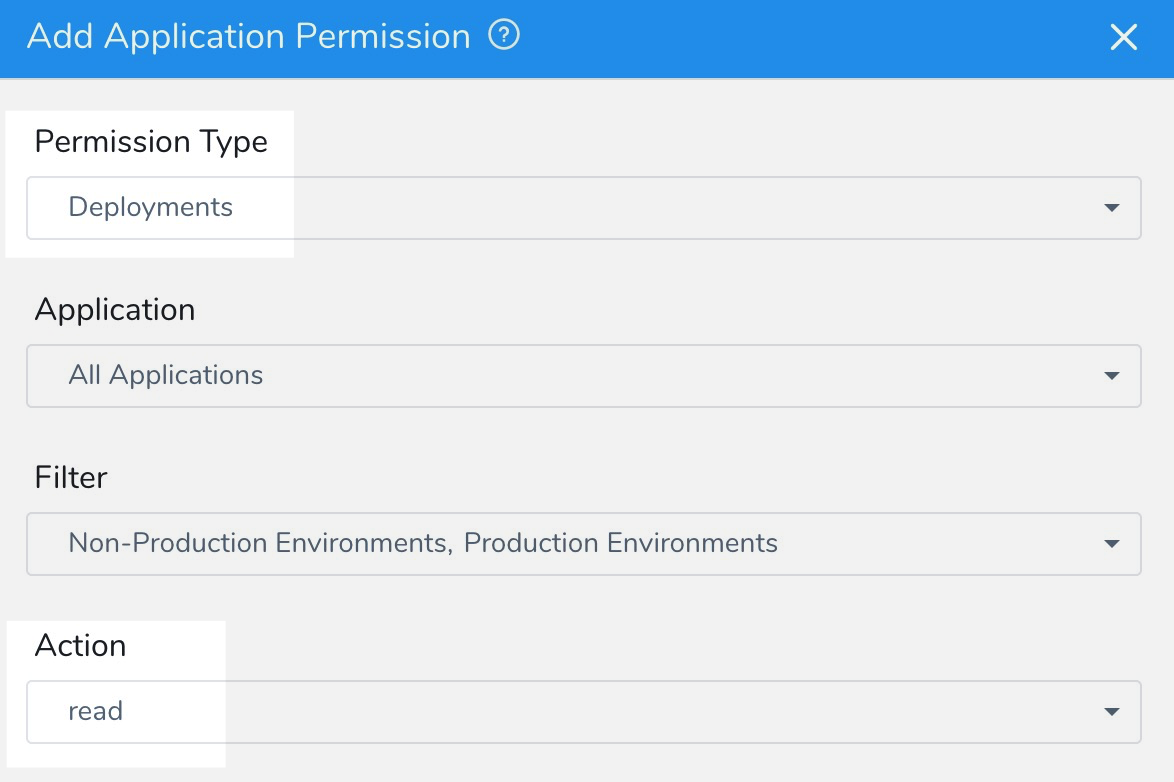Click the Application field label
The height and width of the screenshot is (782, 1174).
(x=115, y=309)
